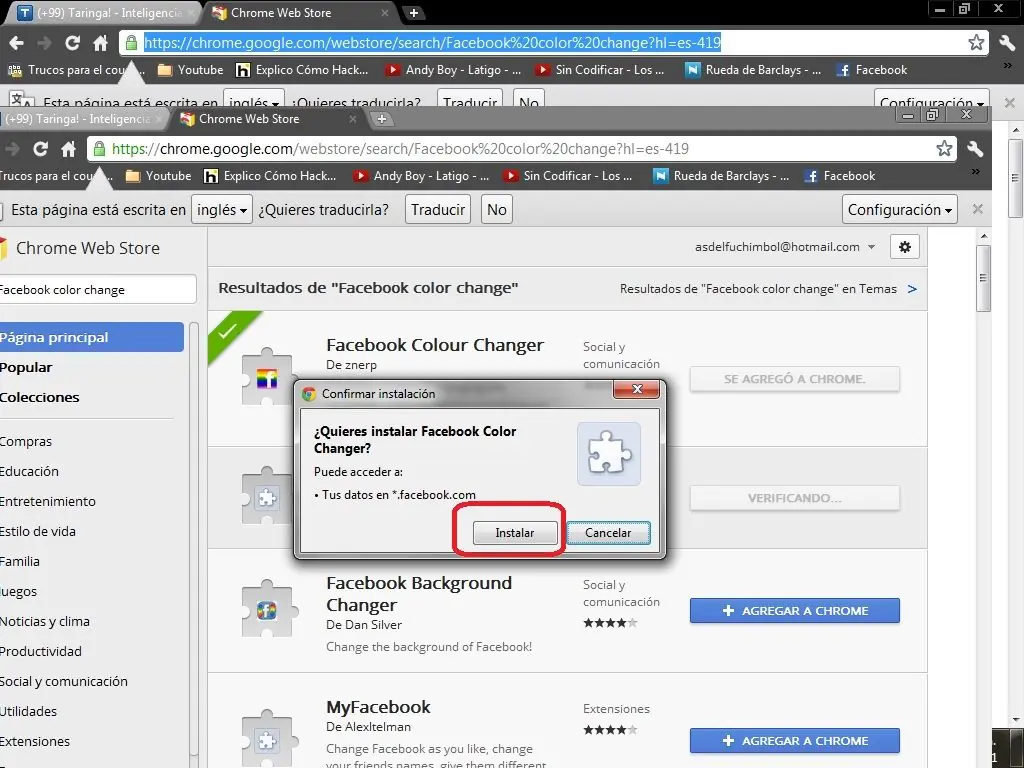This screenshot has height=768, width=1024.
Task: Open the Rueda de Barclays bookmark in the inner window
Action: pos(722,176)
